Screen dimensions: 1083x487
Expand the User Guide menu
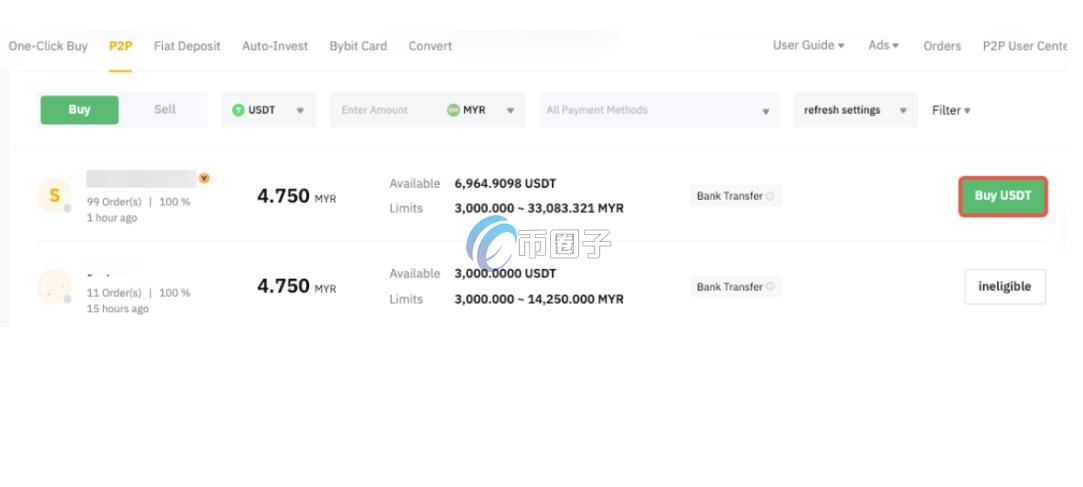809,45
